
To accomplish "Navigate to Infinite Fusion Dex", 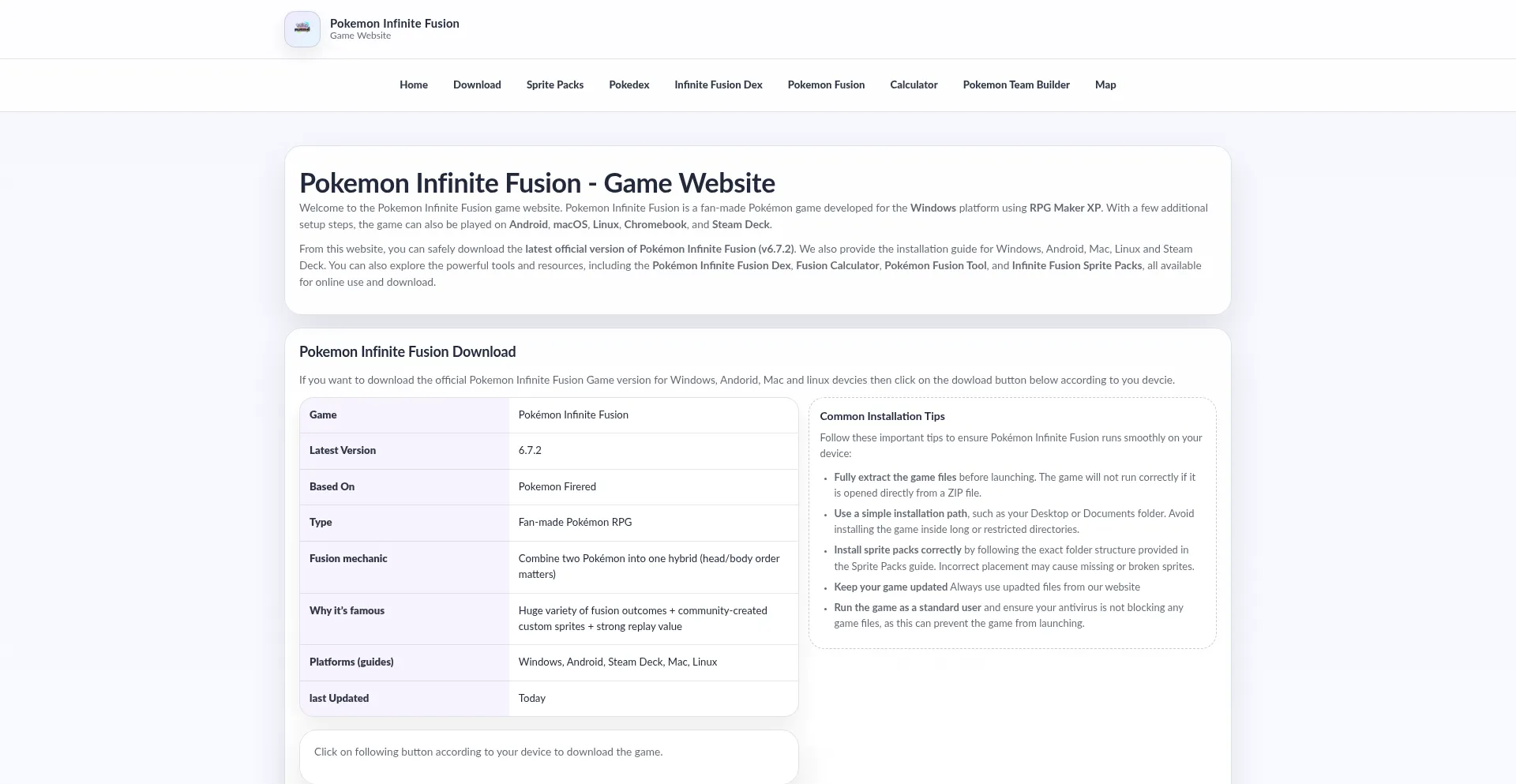I will 719,85.
